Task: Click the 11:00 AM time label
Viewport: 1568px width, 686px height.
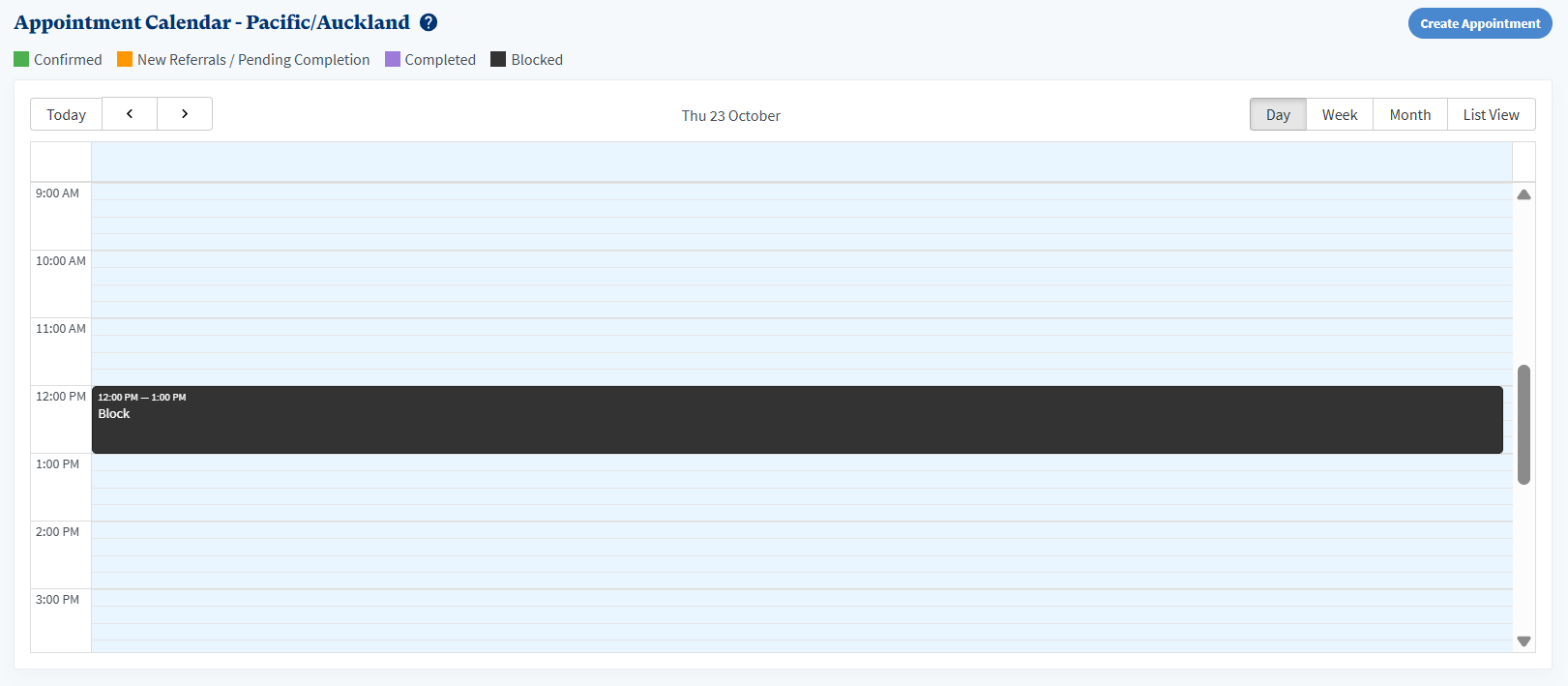Action: (x=61, y=328)
